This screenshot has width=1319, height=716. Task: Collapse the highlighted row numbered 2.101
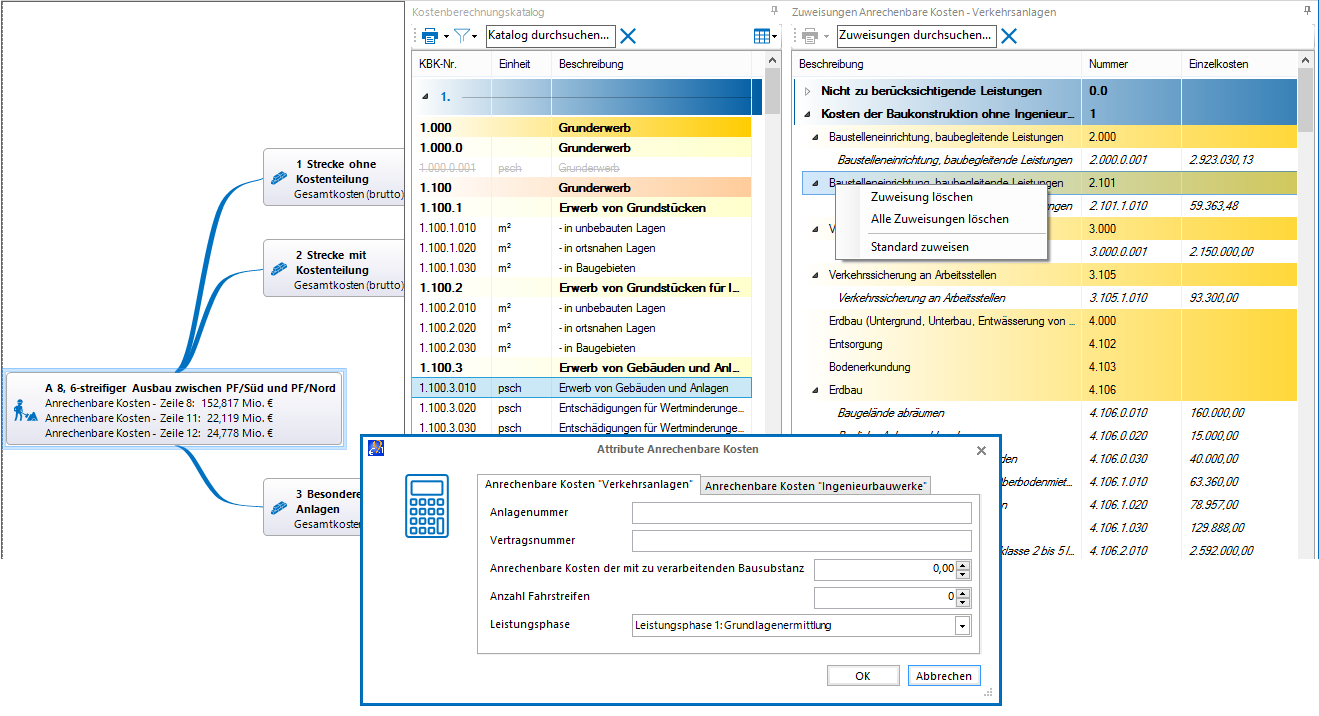816,183
